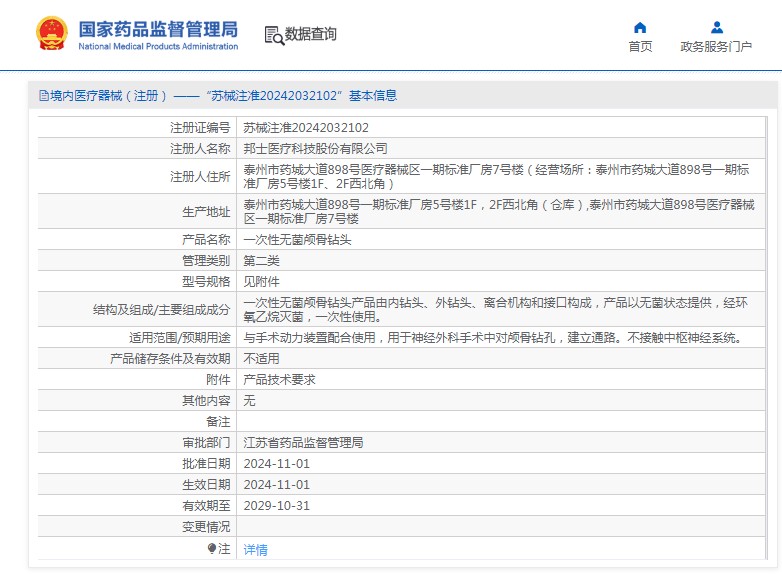Click the expiry date 2029-10-31
This screenshot has height=577, width=782.
click(x=277, y=506)
